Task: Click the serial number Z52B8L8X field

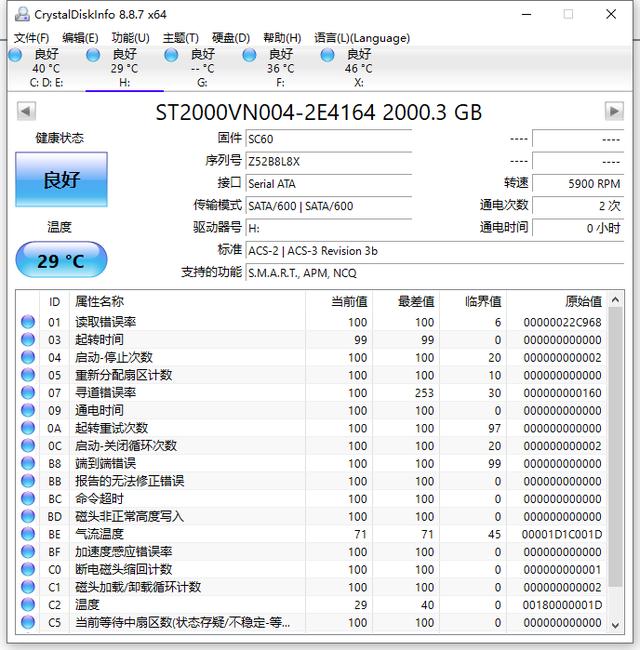Action: coord(329,161)
